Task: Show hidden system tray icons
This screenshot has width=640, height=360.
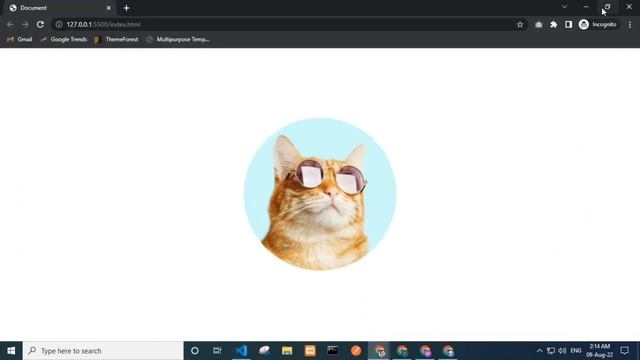Action: click(x=539, y=351)
